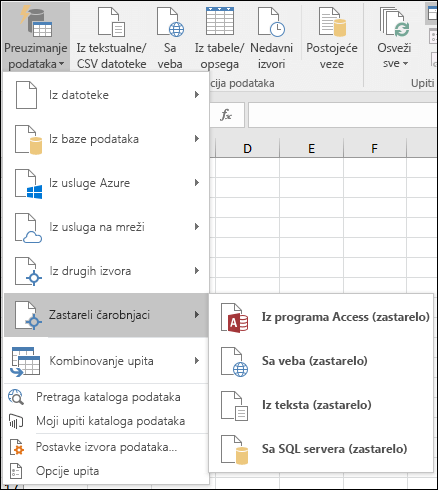Open the Kombinovanje upita submenu
The width and height of the screenshot is (438, 490).
tap(106, 361)
